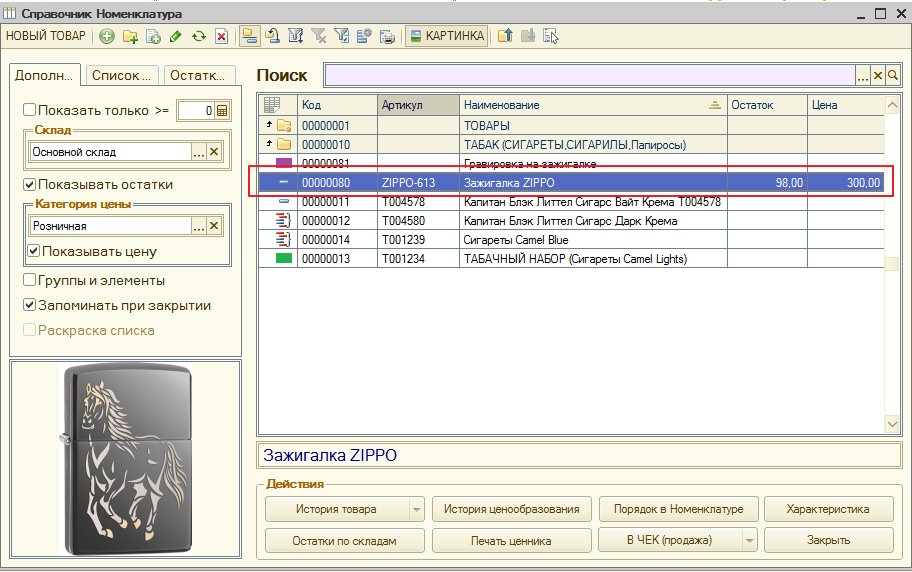912x572 pixels.
Task: Click the Zippo lighter picture thumbnail
Action: coord(126,459)
